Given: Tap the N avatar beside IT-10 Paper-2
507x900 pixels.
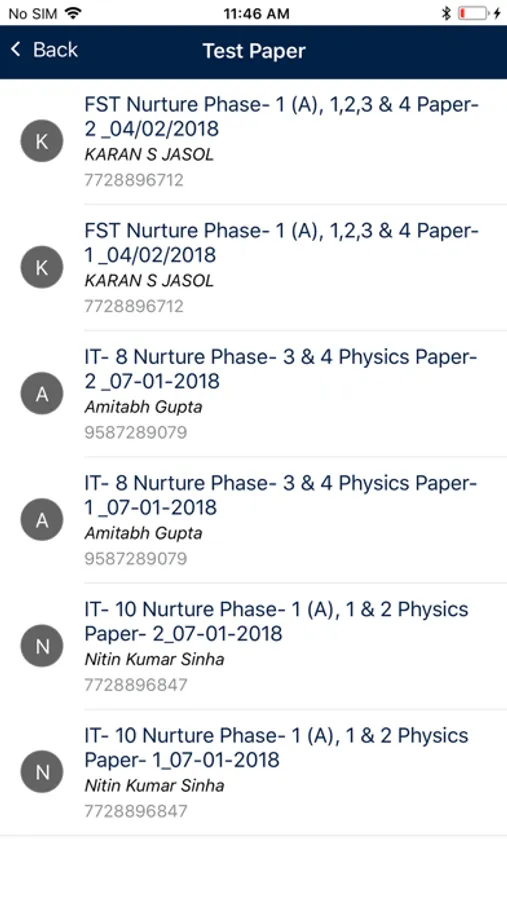Looking at the screenshot, I should click(x=42, y=646).
